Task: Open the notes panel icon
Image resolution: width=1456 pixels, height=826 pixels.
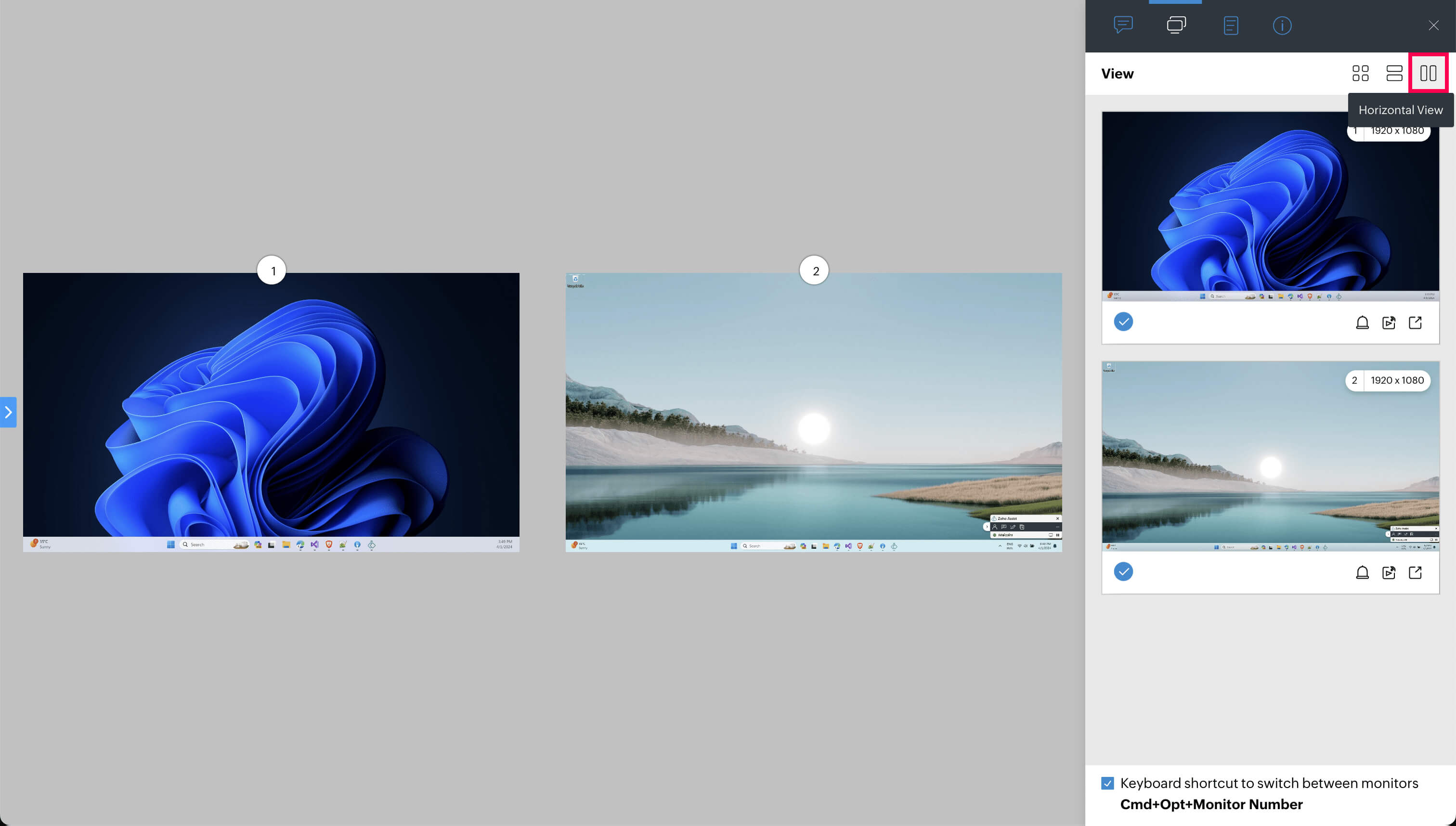Action: [1230, 26]
